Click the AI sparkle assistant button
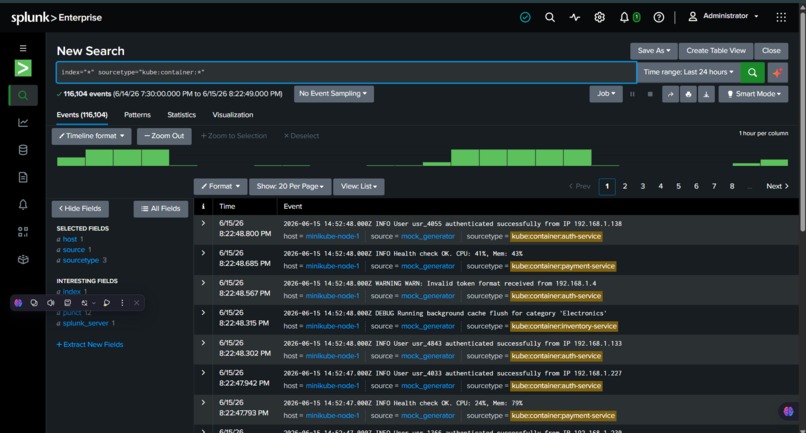This screenshot has width=806, height=433. point(778,73)
